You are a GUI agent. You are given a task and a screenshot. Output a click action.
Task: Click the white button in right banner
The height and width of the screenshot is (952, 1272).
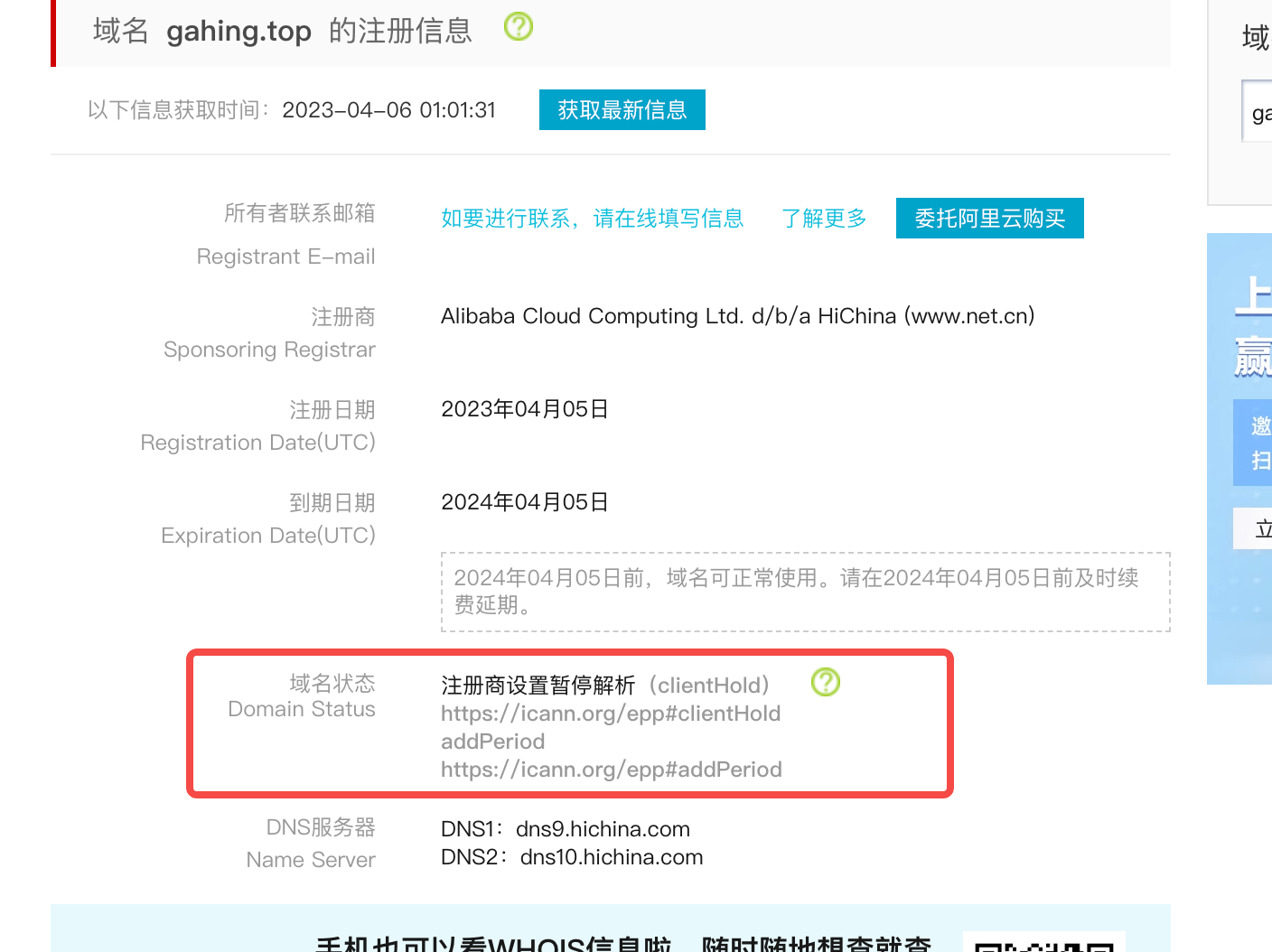[x=1252, y=528]
